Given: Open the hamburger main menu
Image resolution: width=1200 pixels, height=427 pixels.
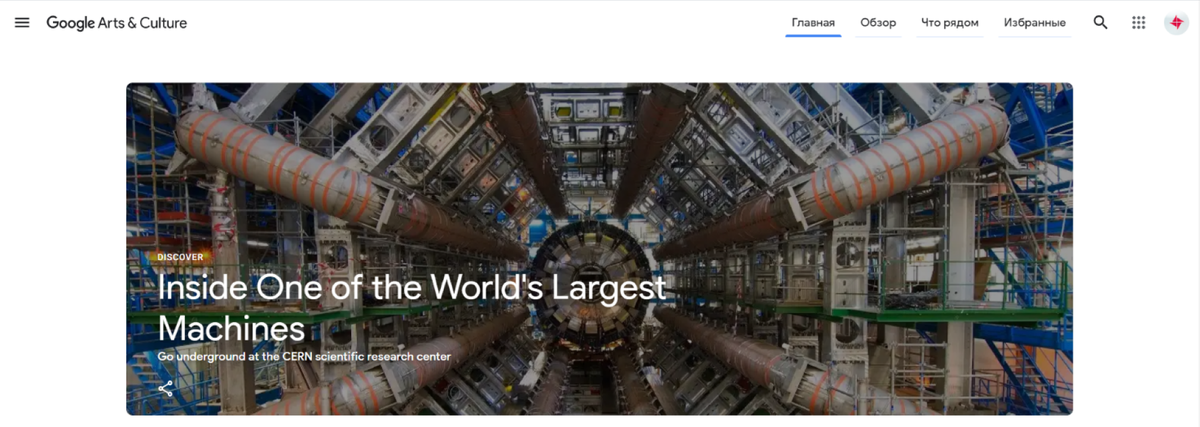Looking at the screenshot, I should coord(22,23).
